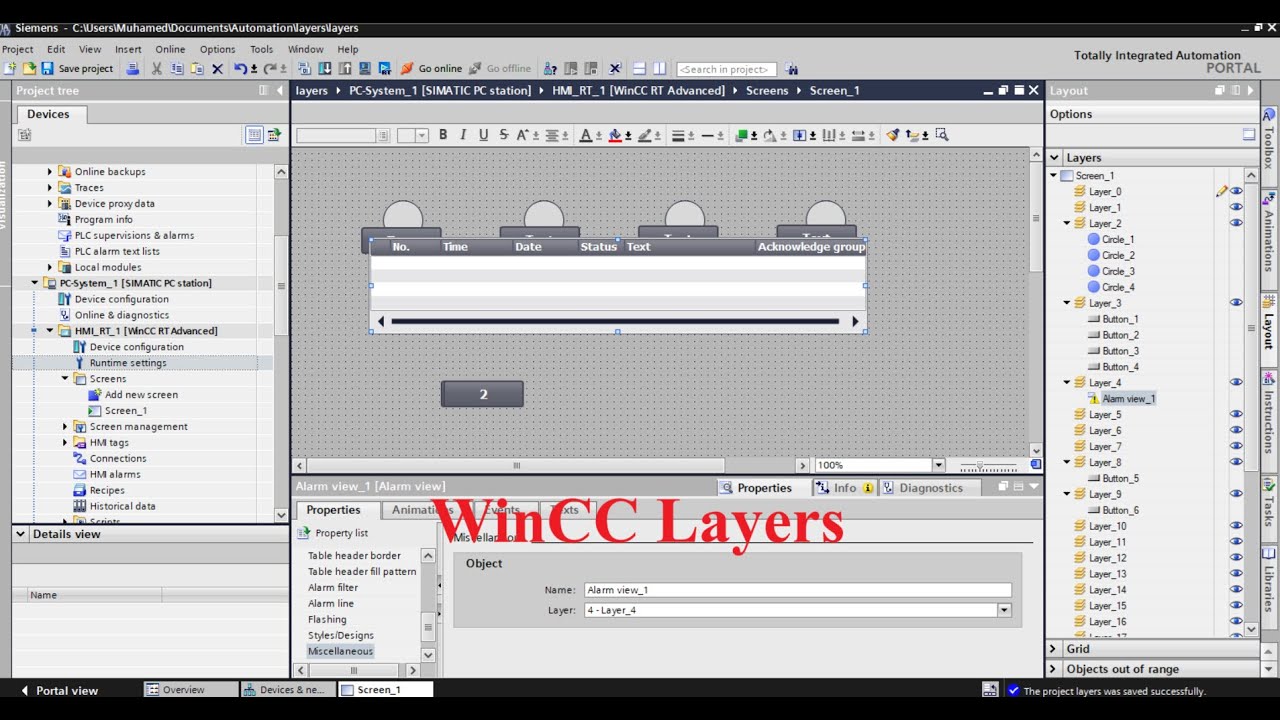Open the Options menu

click(x=217, y=49)
